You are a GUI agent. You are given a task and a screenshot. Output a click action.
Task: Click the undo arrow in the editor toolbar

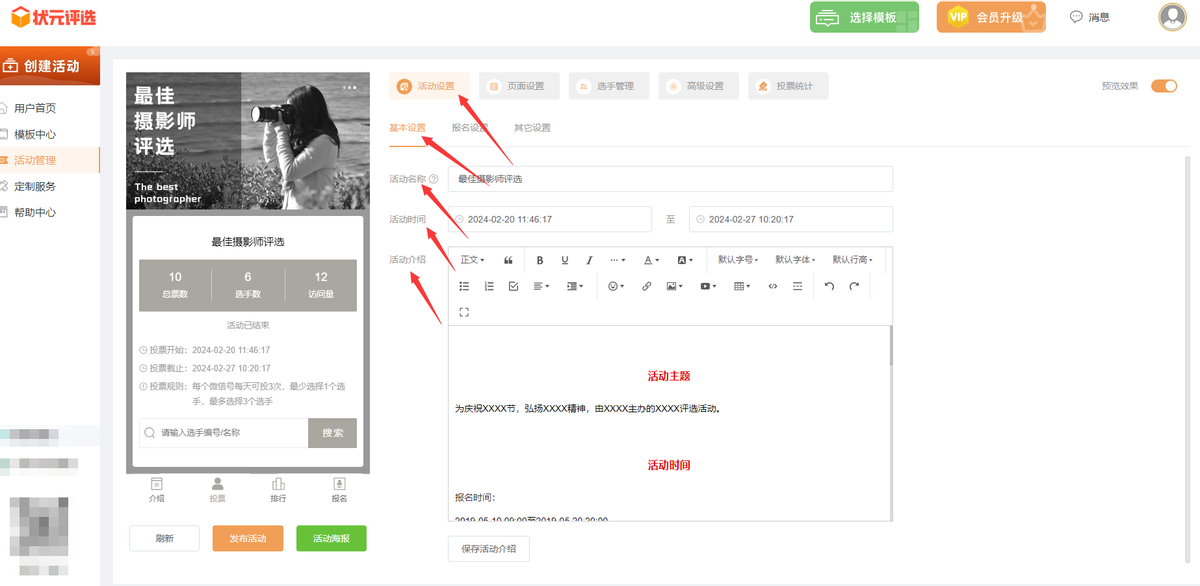coord(829,286)
